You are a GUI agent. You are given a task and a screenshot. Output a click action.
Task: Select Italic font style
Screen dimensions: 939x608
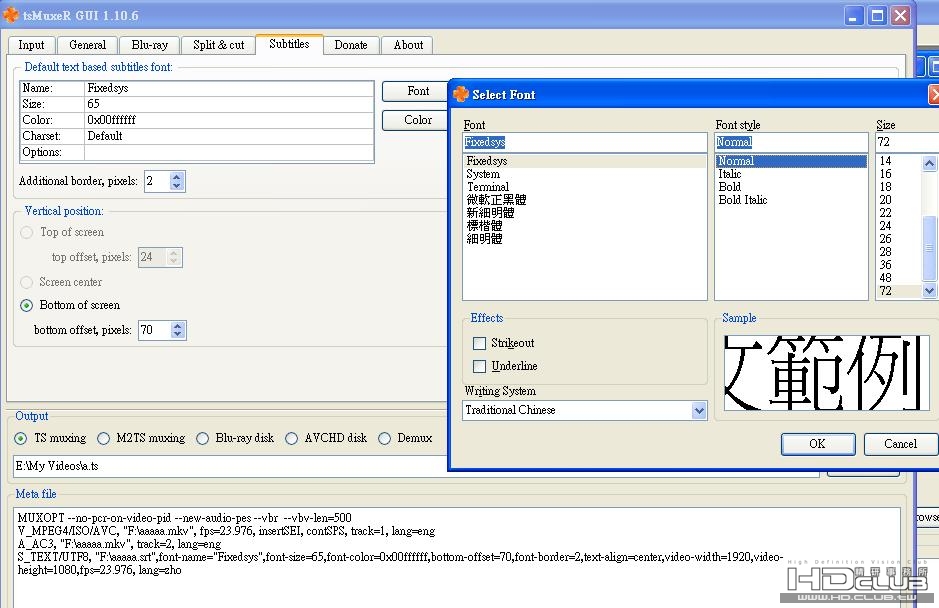coord(791,174)
